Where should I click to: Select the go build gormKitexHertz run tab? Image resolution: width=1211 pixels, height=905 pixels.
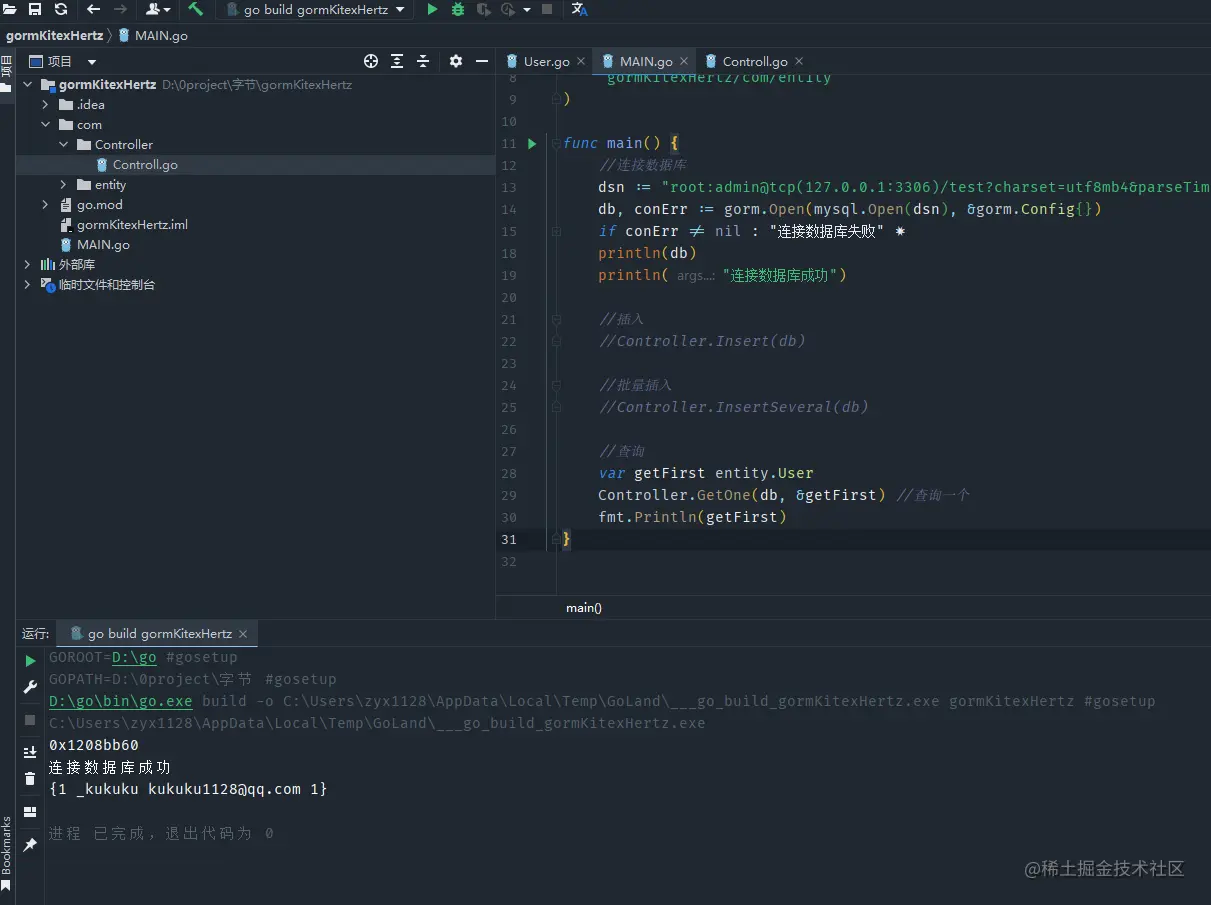[x=158, y=634]
